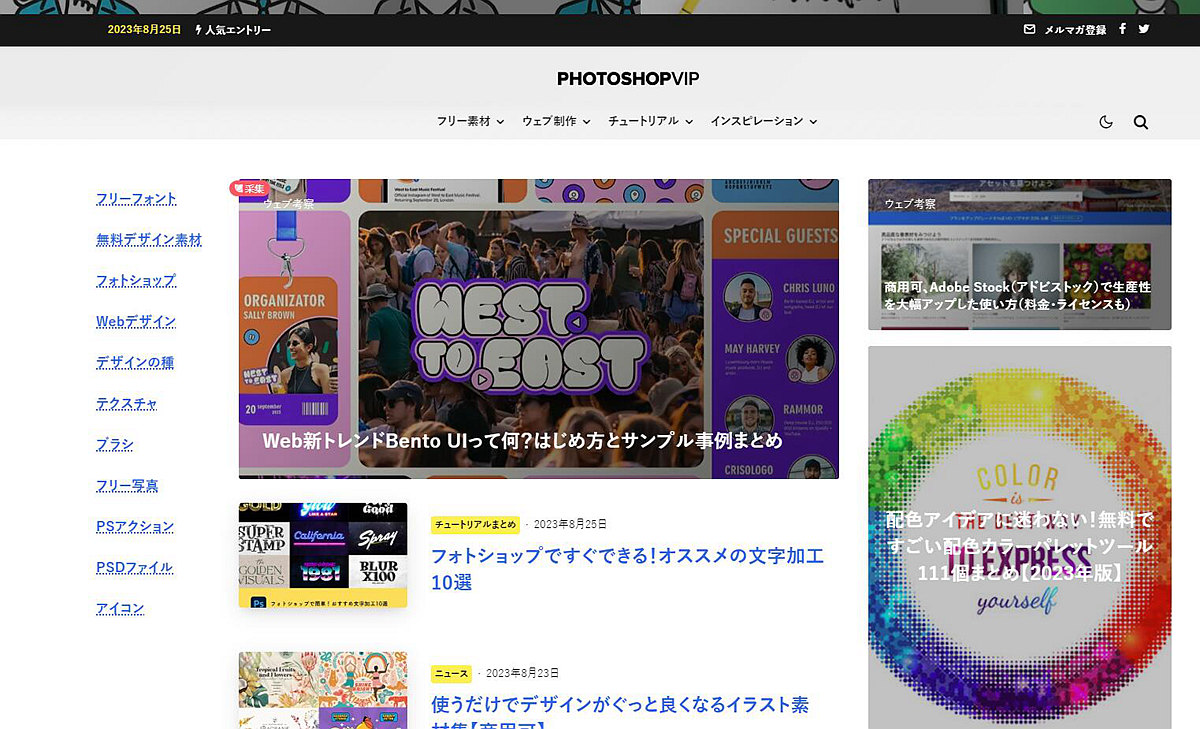This screenshot has width=1200, height=729.
Task: Go to フリー写真 in sidebar
Action: pos(127,486)
